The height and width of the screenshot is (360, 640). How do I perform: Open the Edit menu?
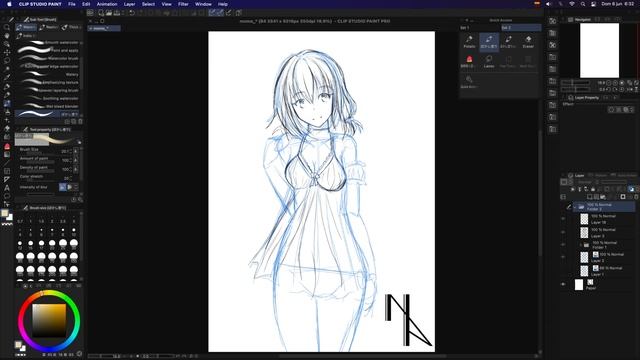coord(86,4)
